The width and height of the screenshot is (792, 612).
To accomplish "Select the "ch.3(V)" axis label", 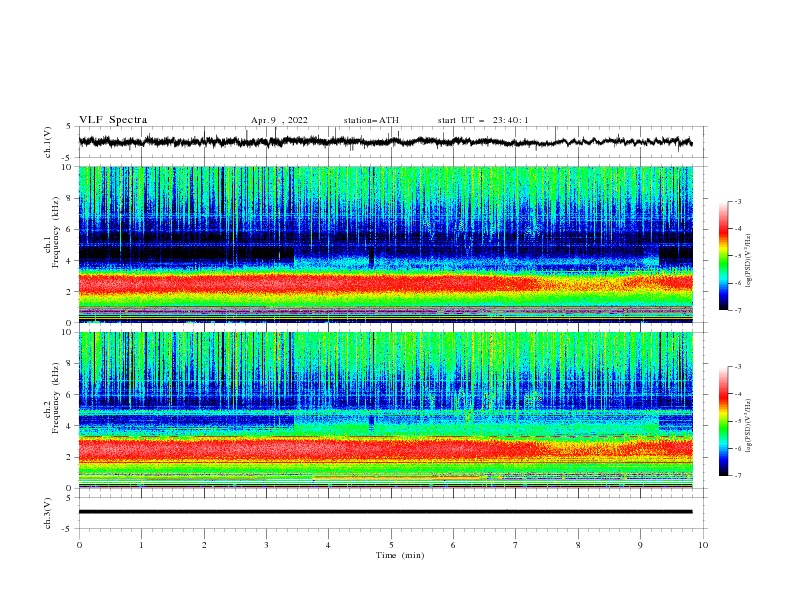I will 48,513.
